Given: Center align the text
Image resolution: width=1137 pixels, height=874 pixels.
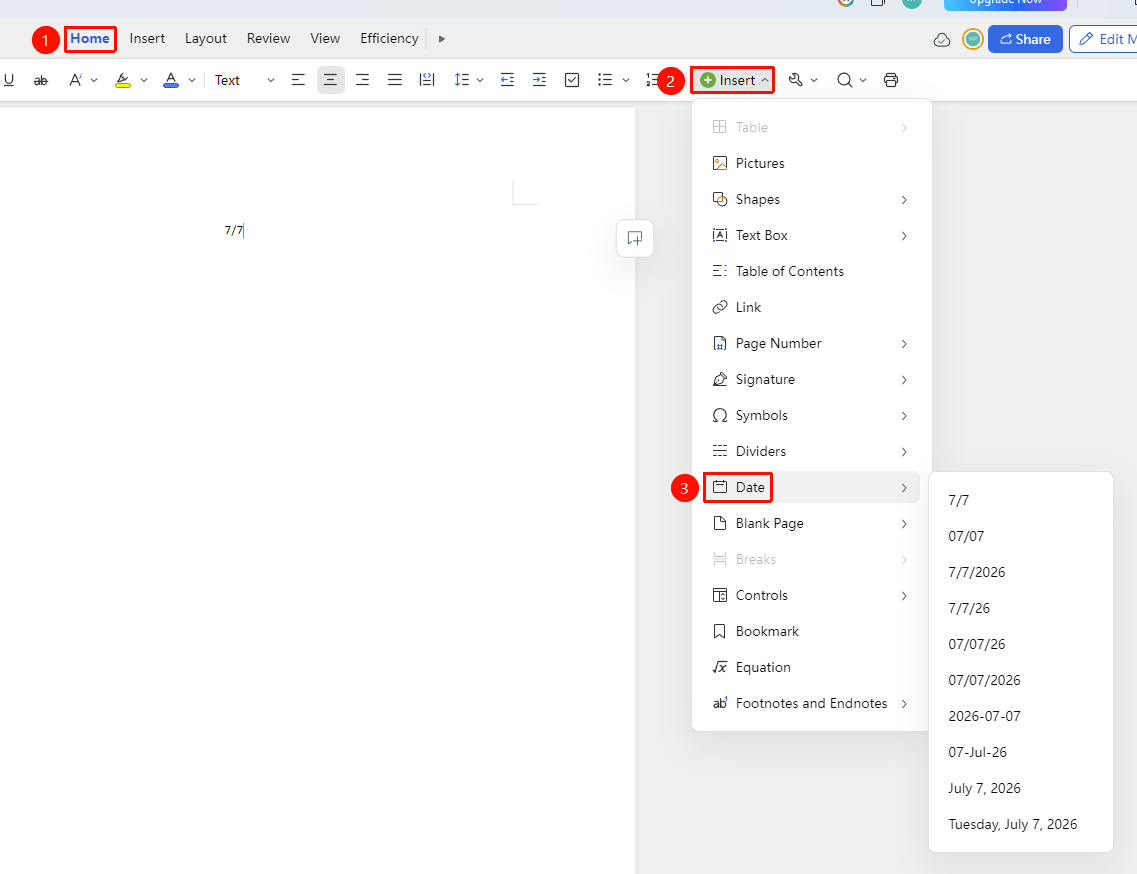Looking at the screenshot, I should coord(331,80).
